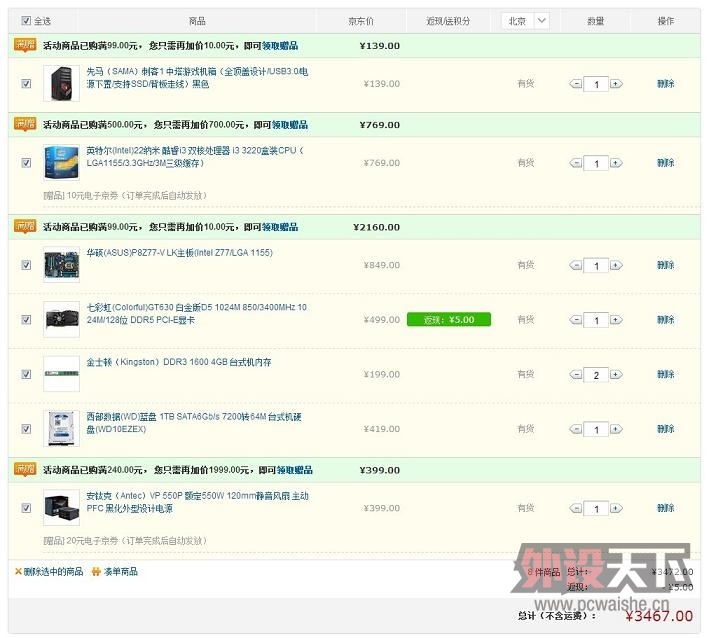This screenshot has height=638, width=711.
Task: Click 满赠 badge on ¥139.00 promotion
Action: pos(25,45)
